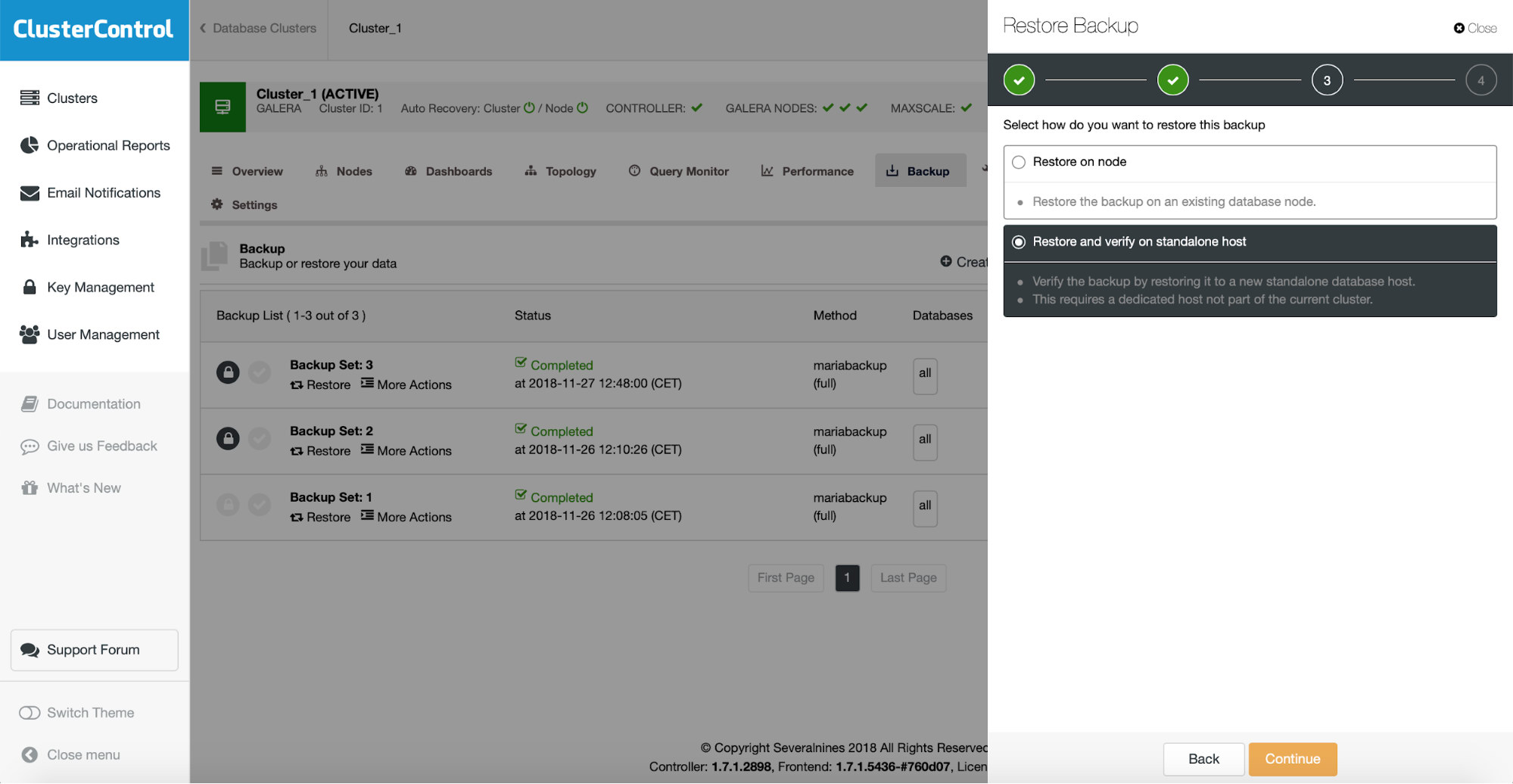Click the Back button
Image resolution: width=1513 pixels, height=784 pixels.
pyautogui.click(x=1203, y=759)
